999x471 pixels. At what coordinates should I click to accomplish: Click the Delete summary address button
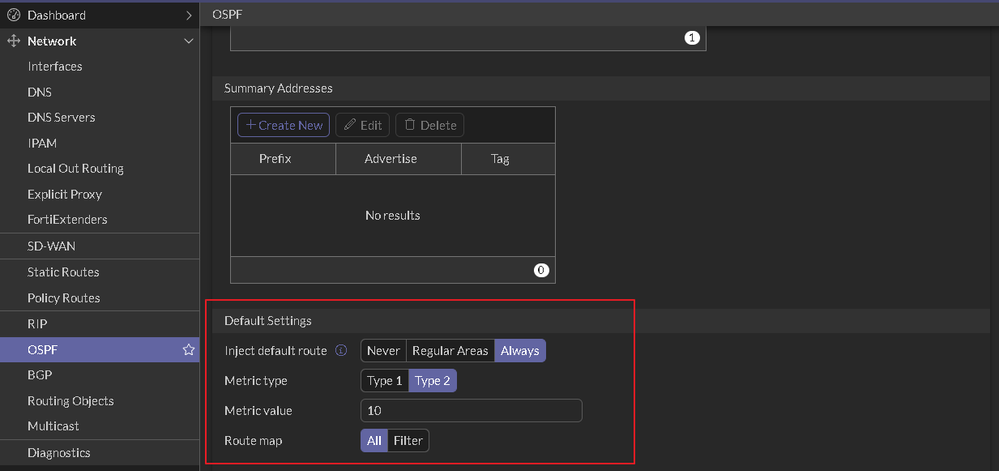click(x=430, y=125)
